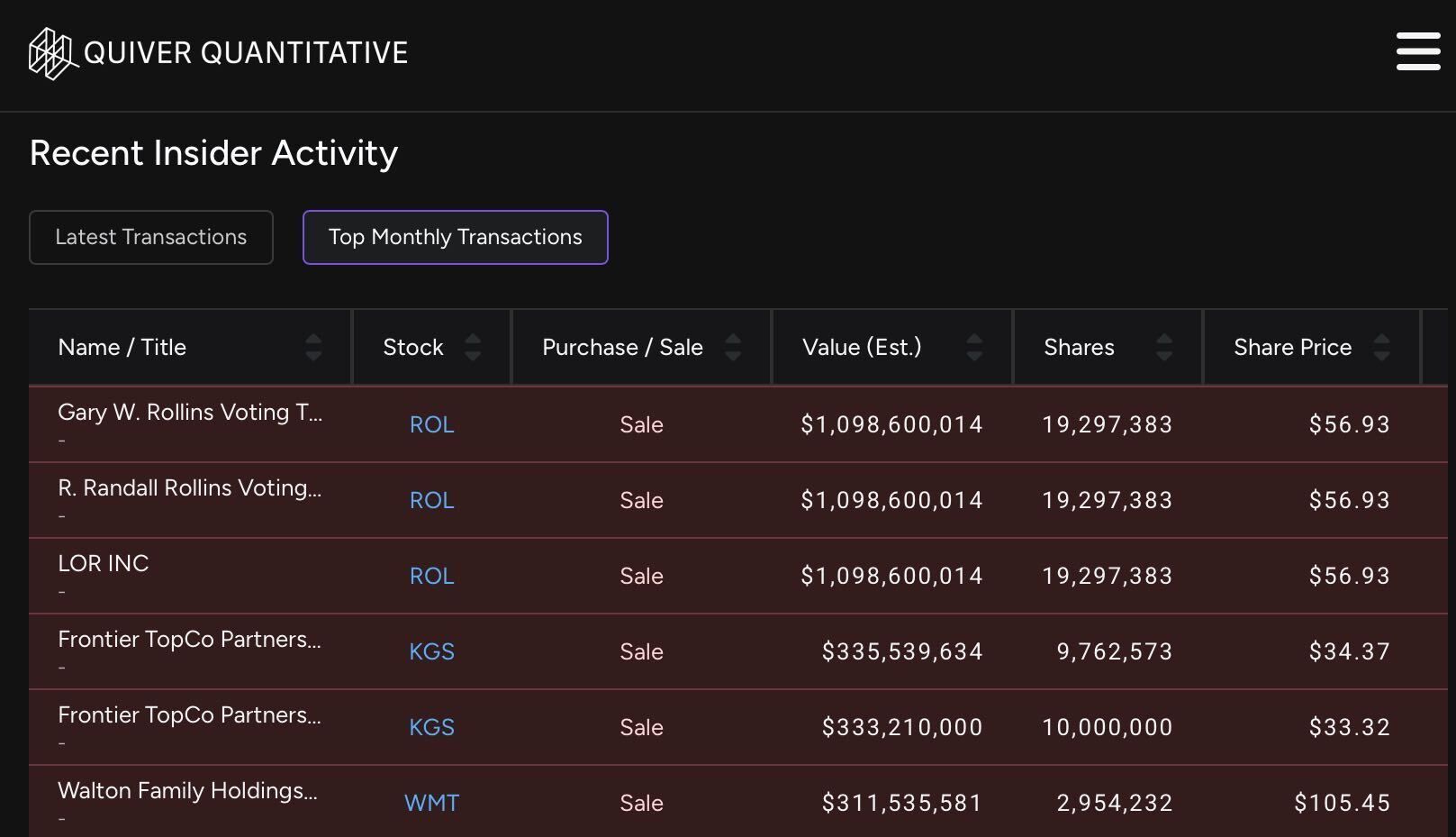Open the hamburger menu

point(1418,51)
